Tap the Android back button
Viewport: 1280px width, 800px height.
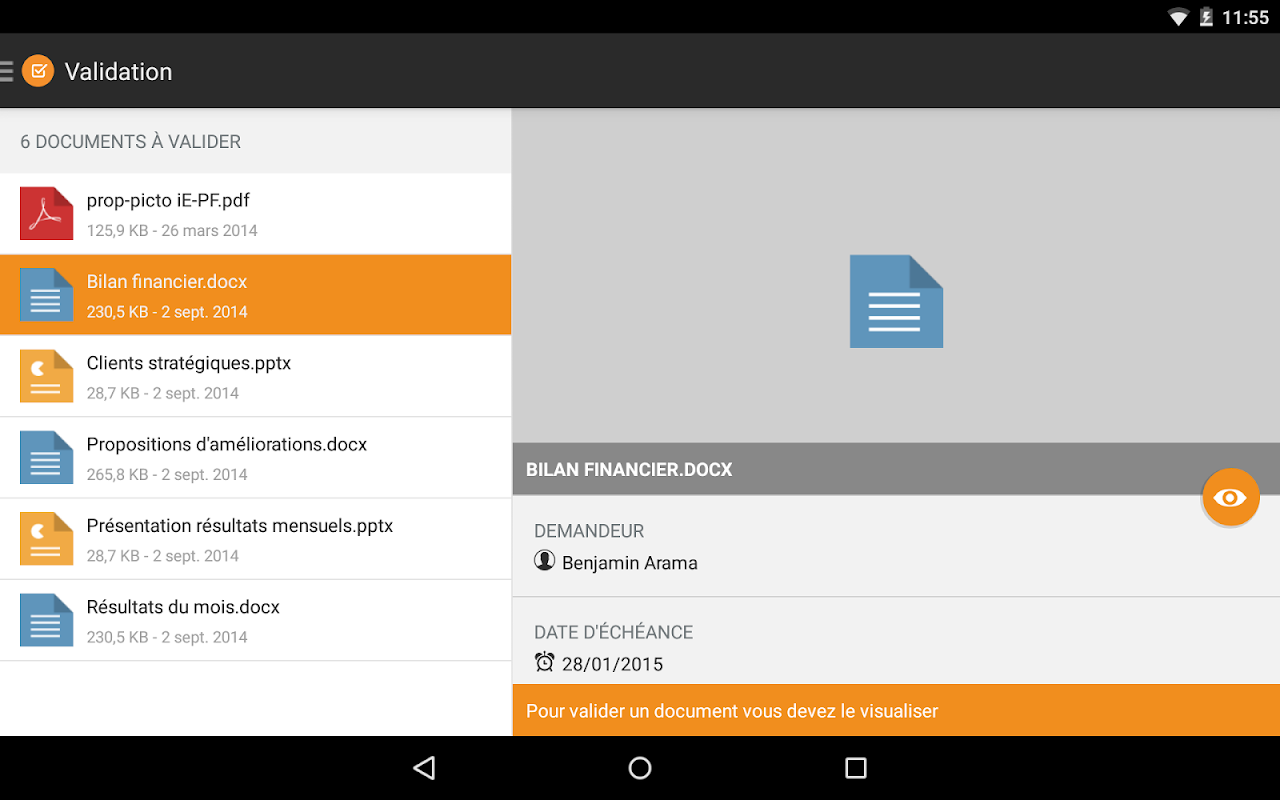tap(424, 768)
